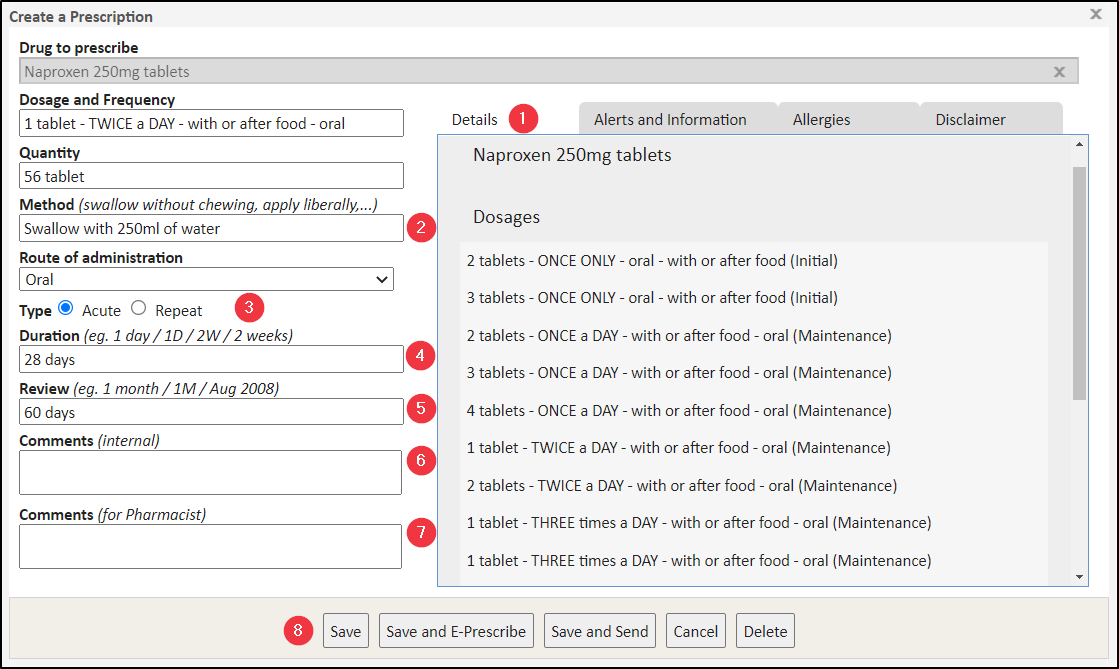Delete the prescription
Viewport: 1119px width, 669px height.
tap(765, 631)
